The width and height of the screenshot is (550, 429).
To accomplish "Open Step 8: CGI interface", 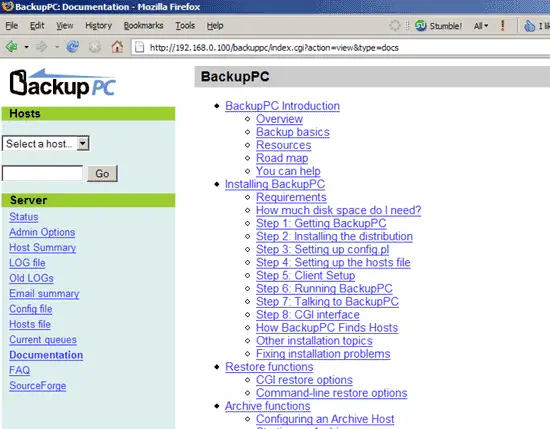I will (x=308, y=315).
